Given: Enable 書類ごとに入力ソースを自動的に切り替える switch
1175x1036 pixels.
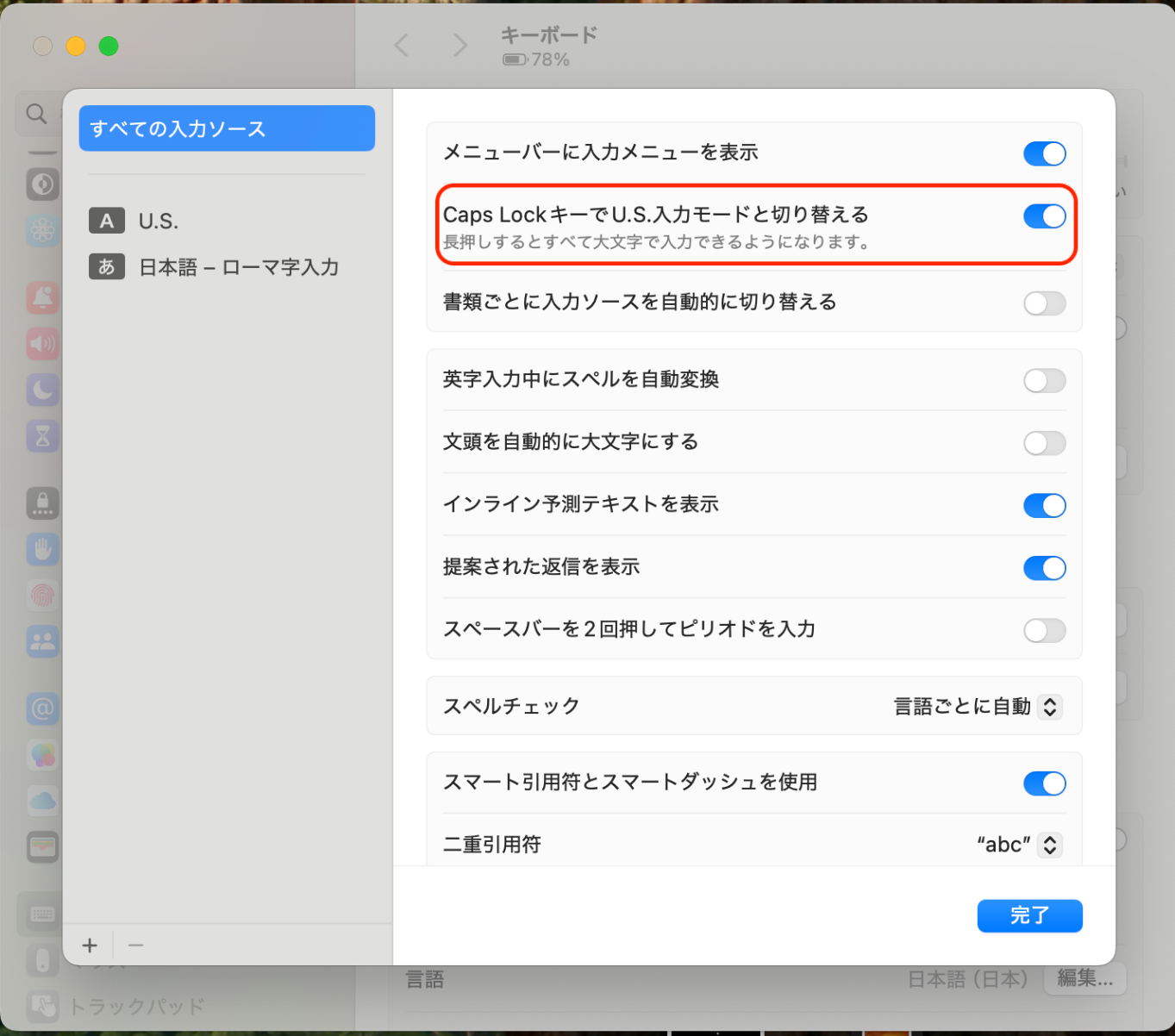Looking at the screenshot, I should (x=1044, y=303).
